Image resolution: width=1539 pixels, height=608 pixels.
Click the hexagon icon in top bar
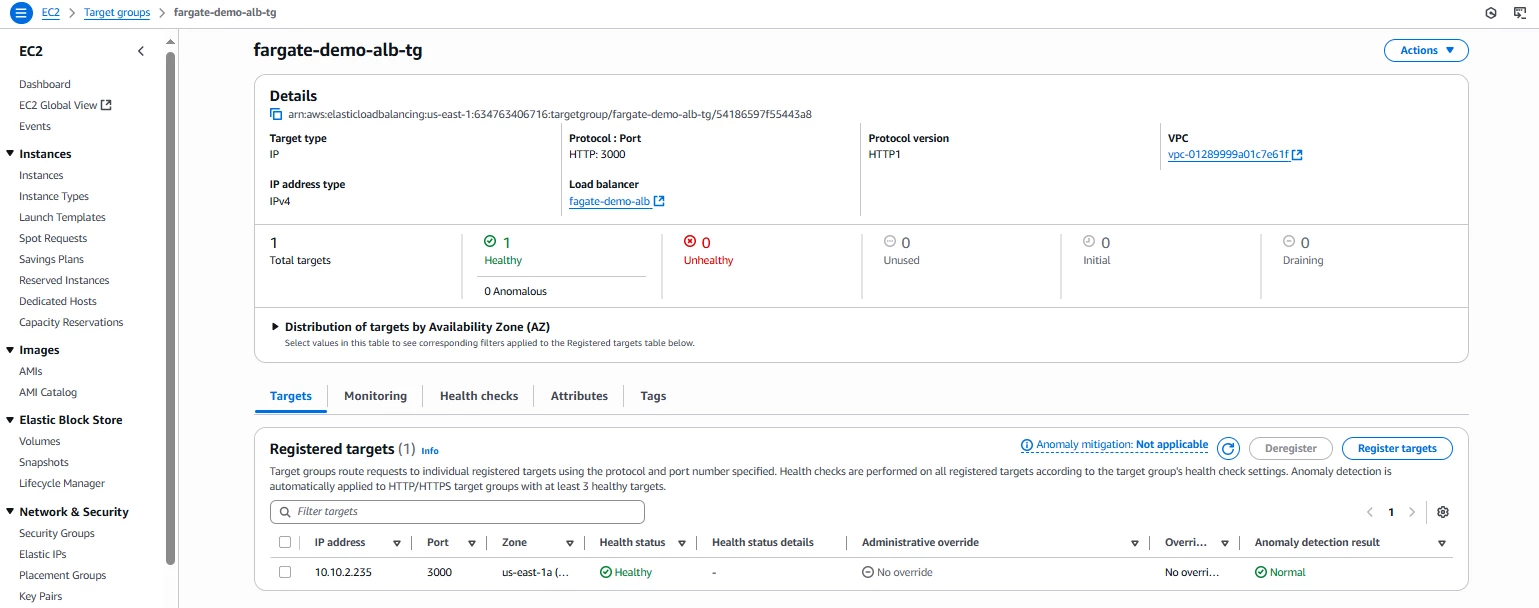[1491, 13]
